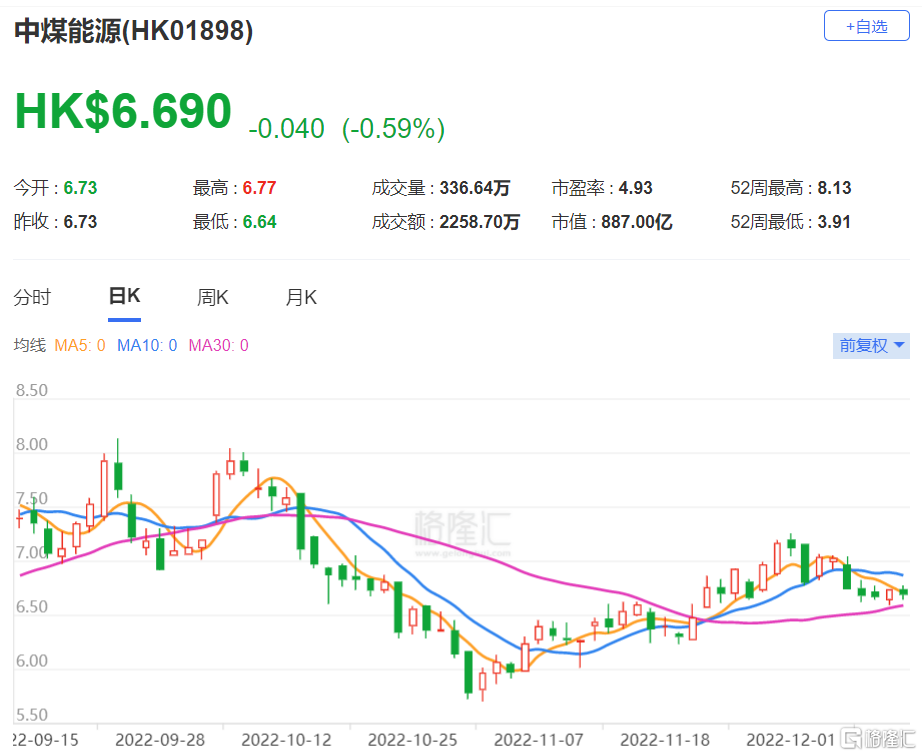
Task: Click the 6.00 price axis label
Action: coord(32,661)
